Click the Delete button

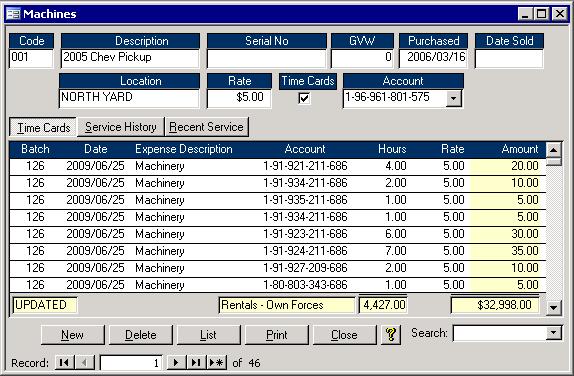(141, 335)
